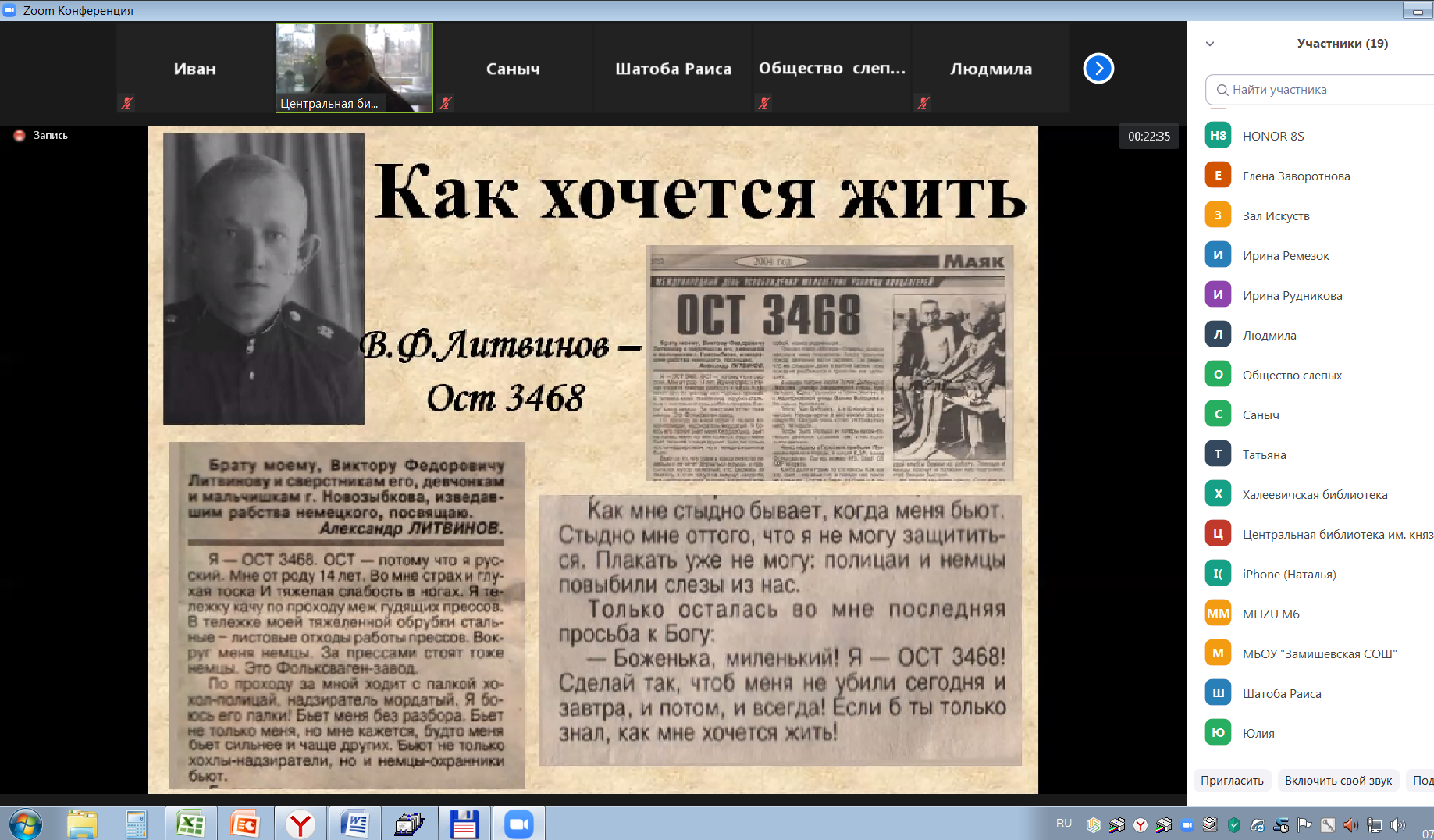Click the red Запись recording indicator
The width and height of the screenshot is (1434, 840).
20,136
